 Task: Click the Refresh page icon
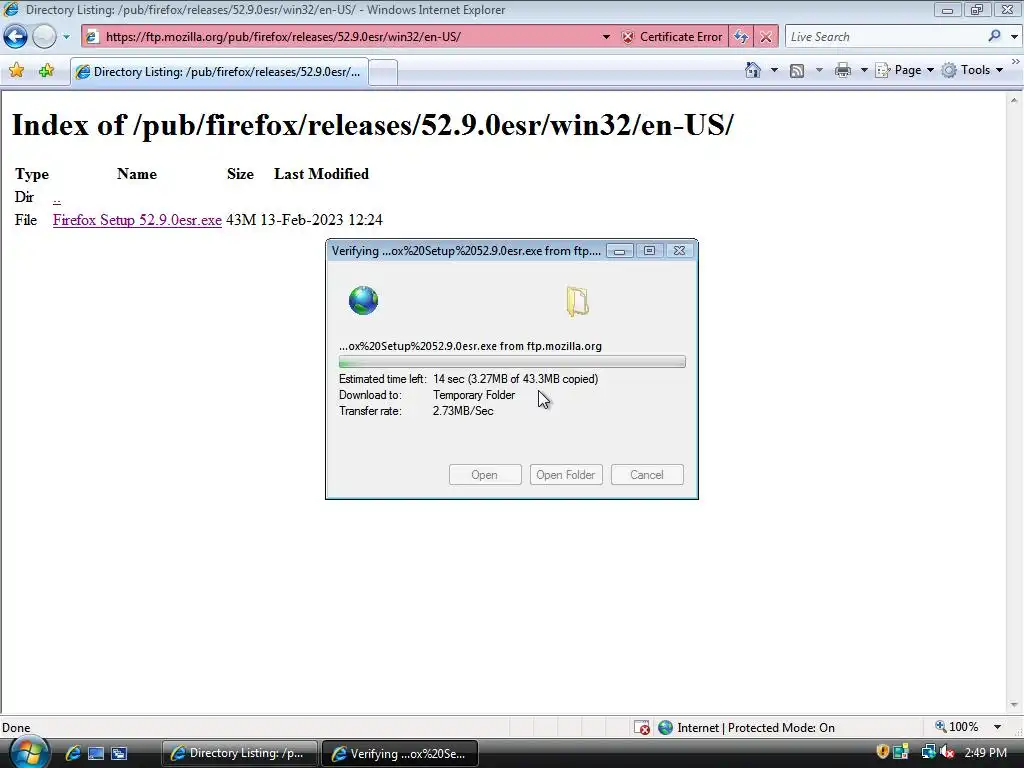(x=741, y=37)
